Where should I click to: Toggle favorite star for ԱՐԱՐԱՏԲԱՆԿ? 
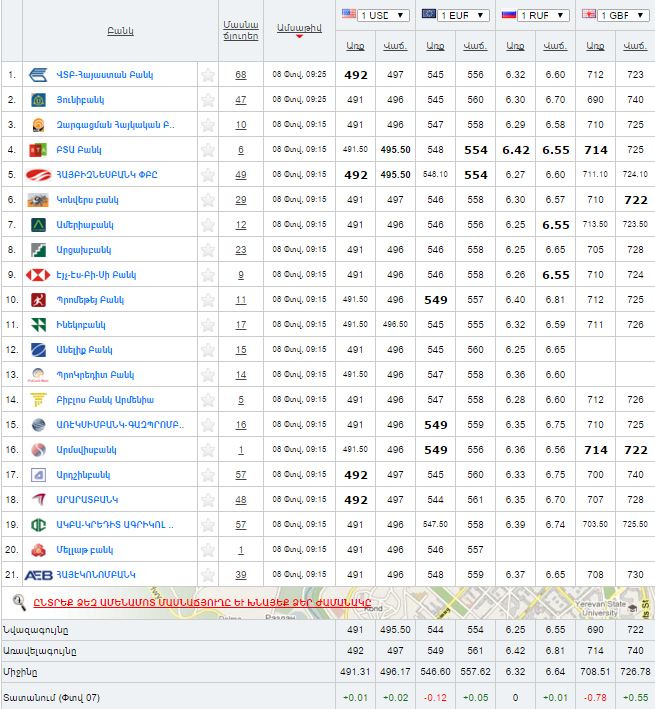click(x=208, y=500)
